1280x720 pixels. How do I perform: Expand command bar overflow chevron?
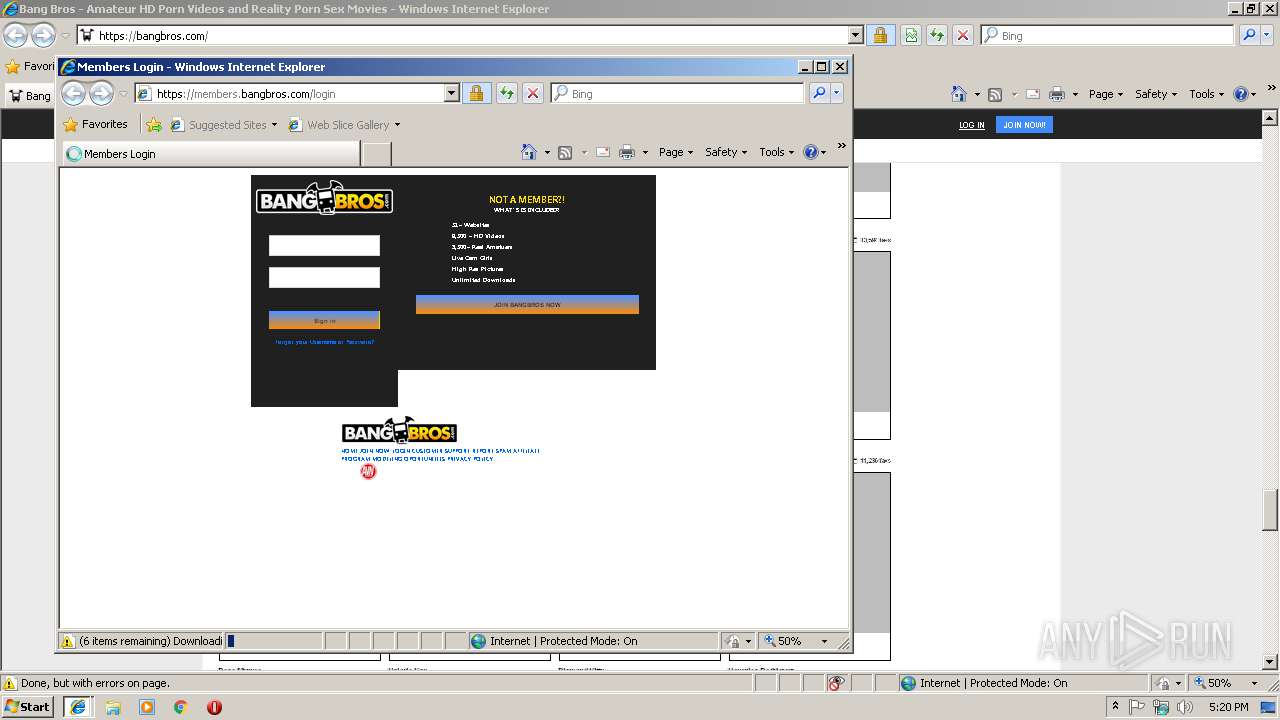coord(841,146)
